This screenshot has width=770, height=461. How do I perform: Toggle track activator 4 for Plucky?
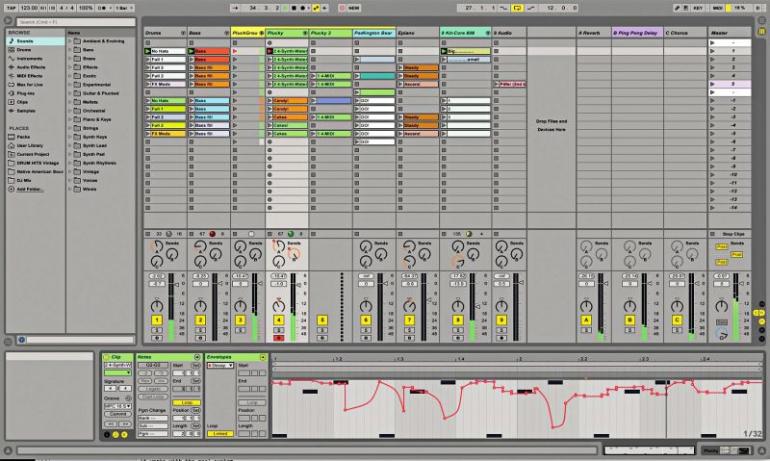[278, 320]
